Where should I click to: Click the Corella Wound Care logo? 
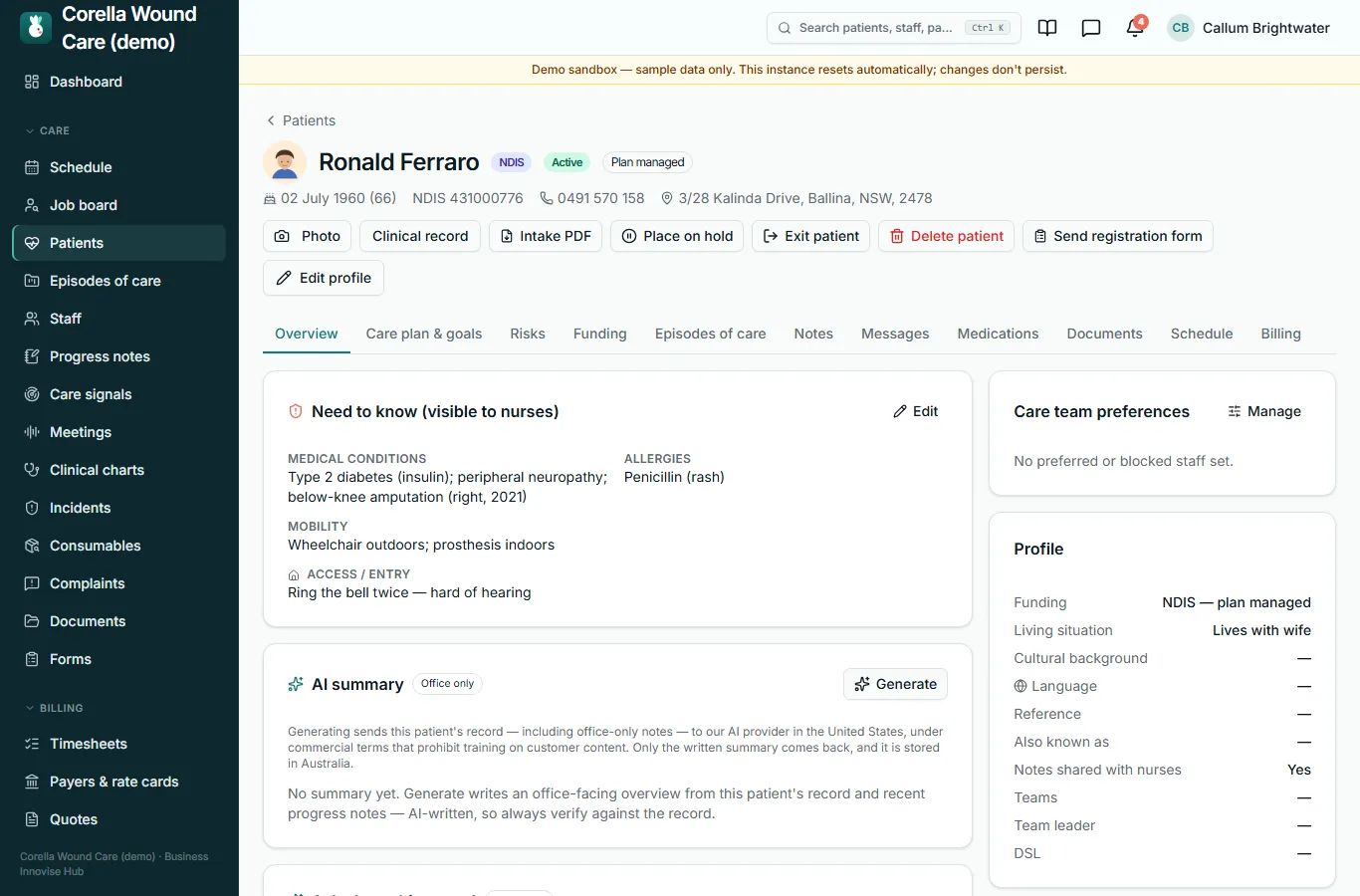point(36,28)
